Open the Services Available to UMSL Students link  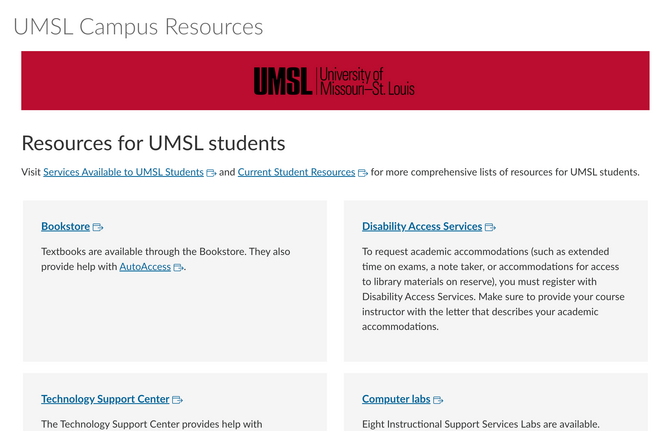[x=123, y=172]
